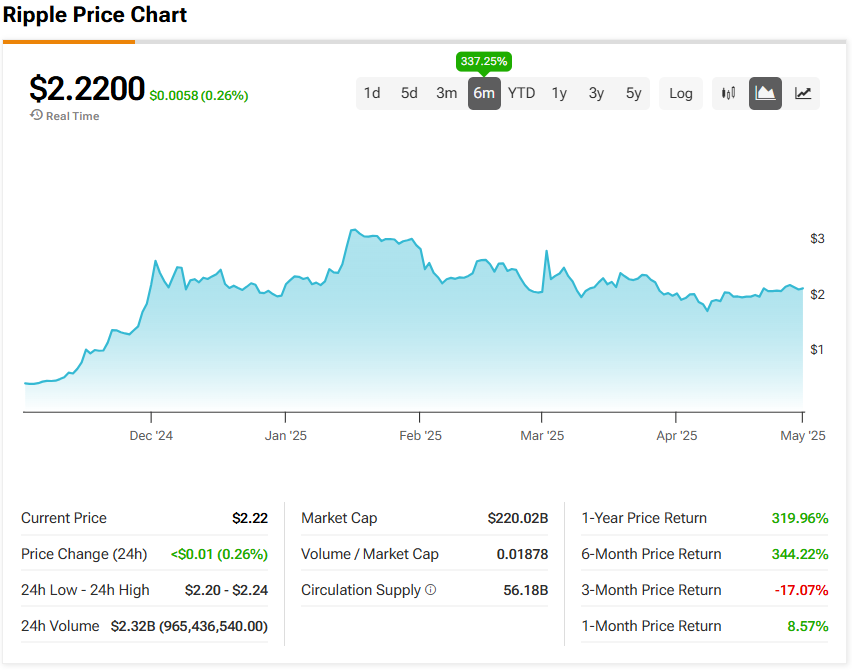Image resolution: width=852 pixels, height=670 pixels.
Task: Click the -17.07% return value
Action: [x=801, y=590]
